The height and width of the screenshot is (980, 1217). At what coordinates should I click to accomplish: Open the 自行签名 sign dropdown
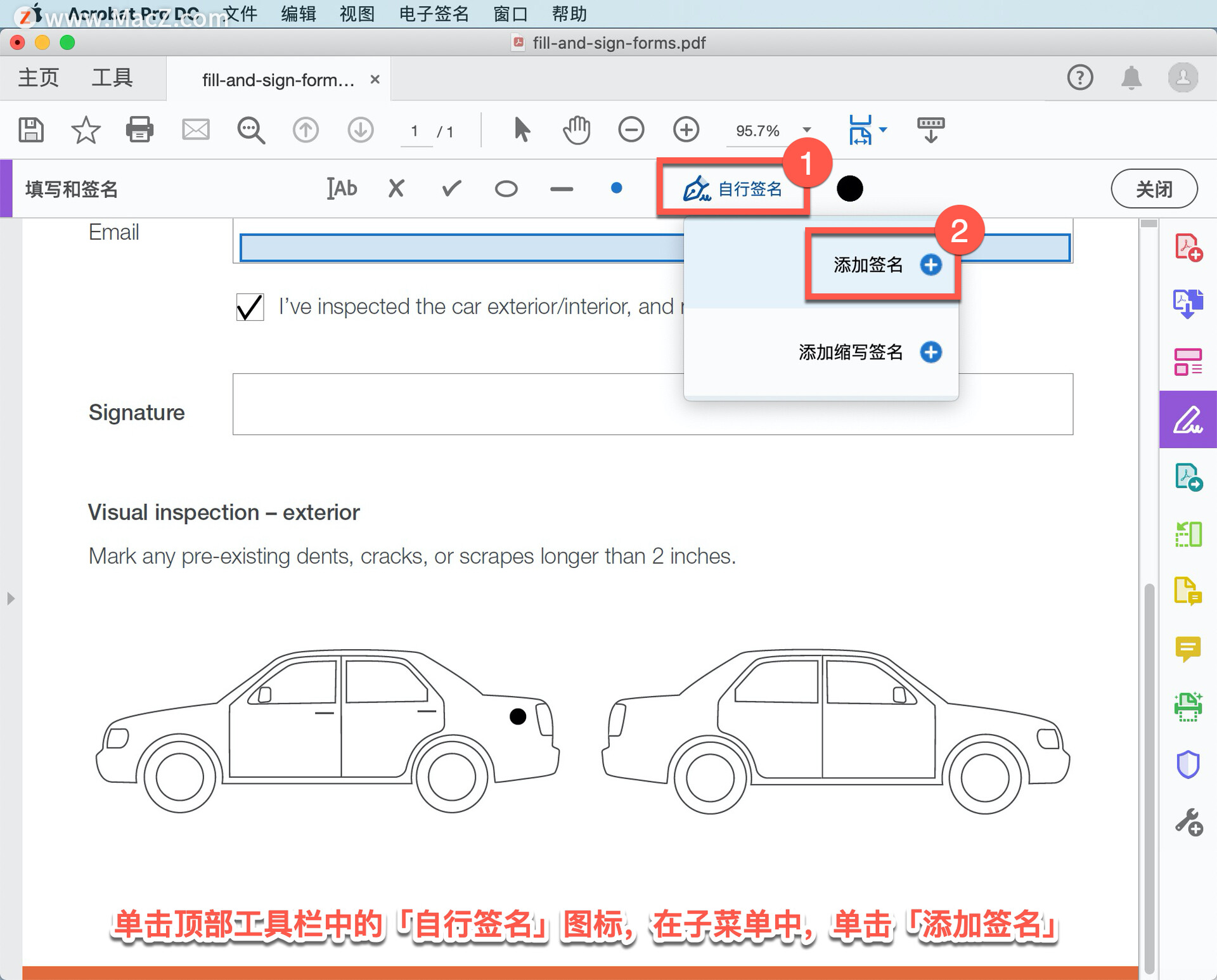pyautogui.click(x=732, y=188)
